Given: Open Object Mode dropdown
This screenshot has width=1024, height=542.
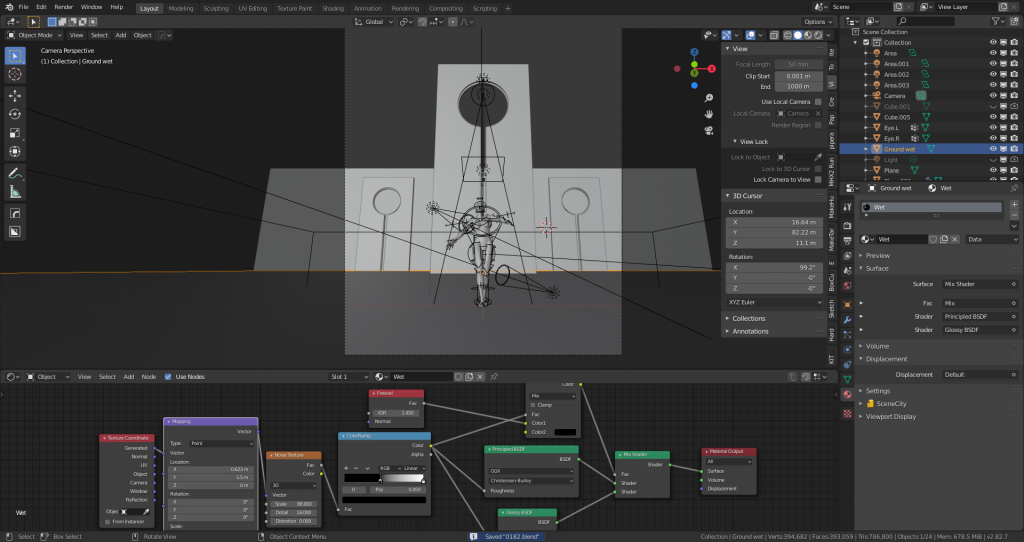Looking at the screenshot, I should tap(35, 35).
